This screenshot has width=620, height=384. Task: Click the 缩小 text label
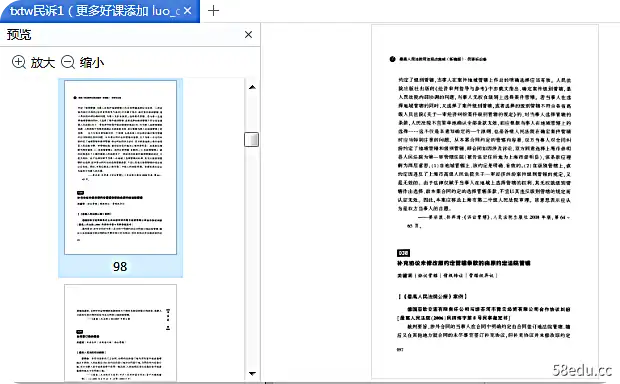(92, 62)
